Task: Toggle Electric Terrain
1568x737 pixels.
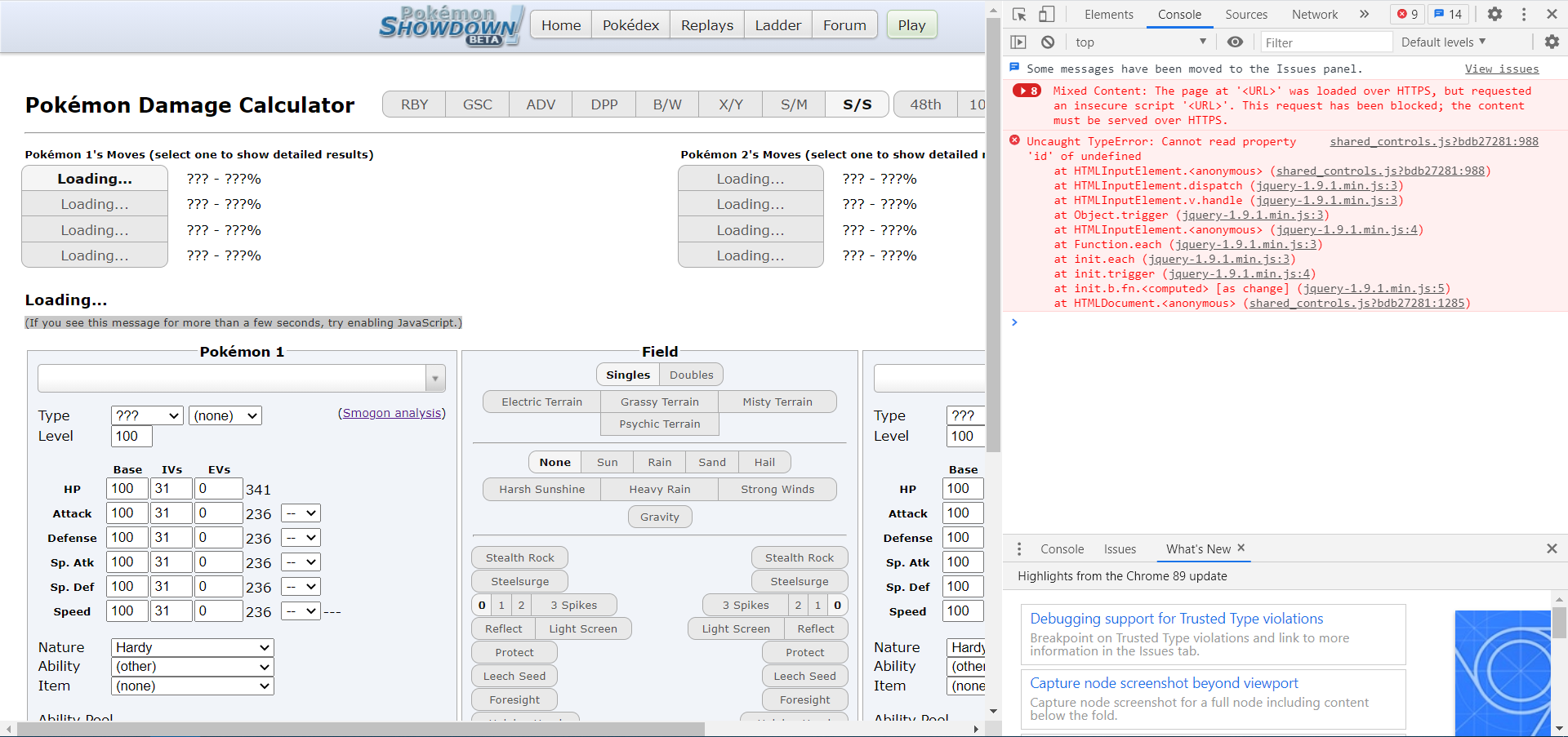Action: pos(542,402)
